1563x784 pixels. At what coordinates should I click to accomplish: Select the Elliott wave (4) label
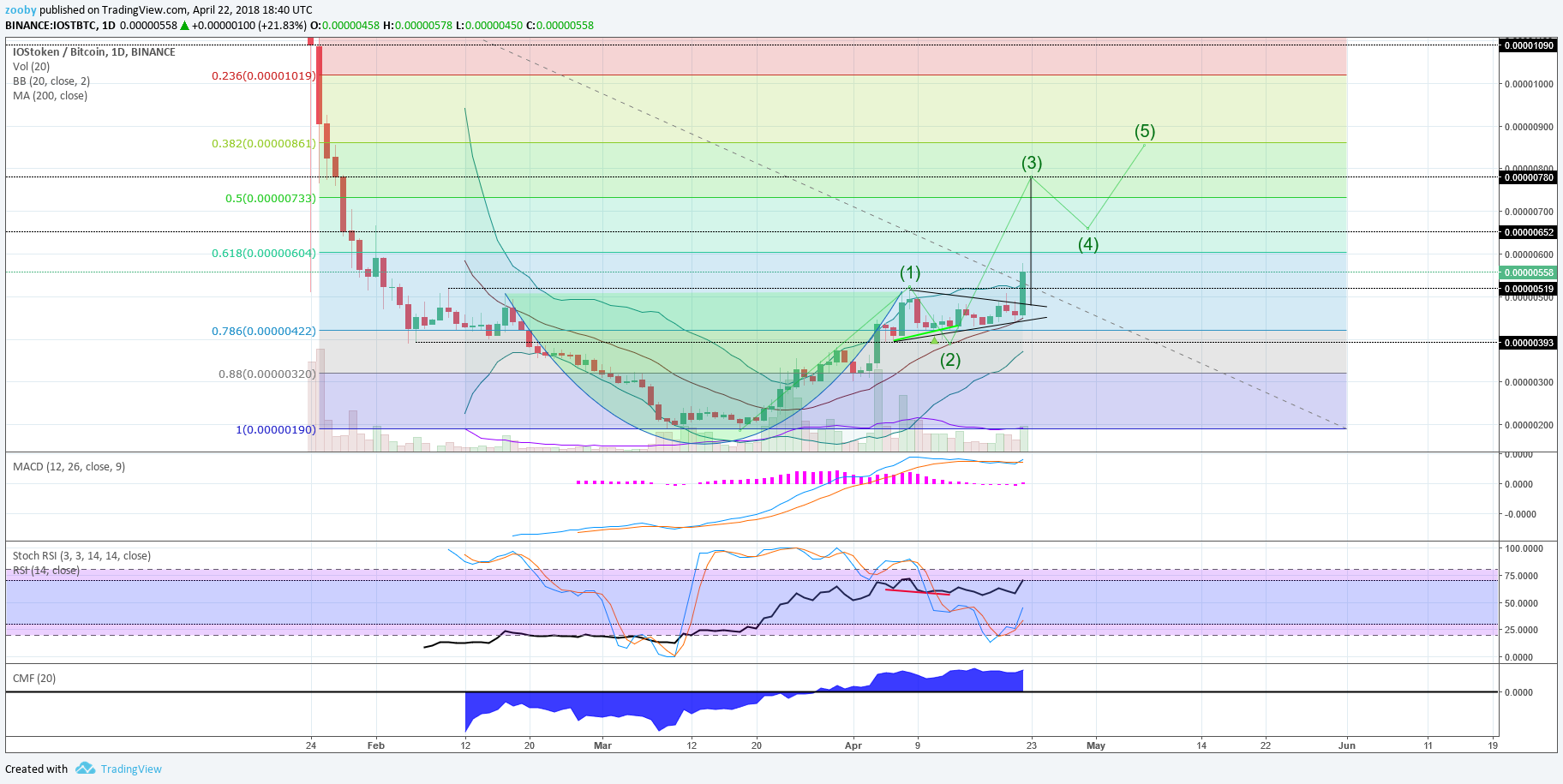pos(1088,244)
